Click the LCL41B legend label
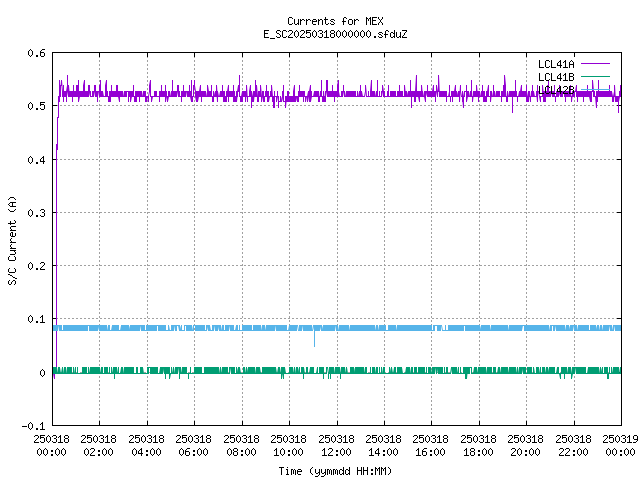Viewport: 640px width, 480px height. click(x=556, y=77)
